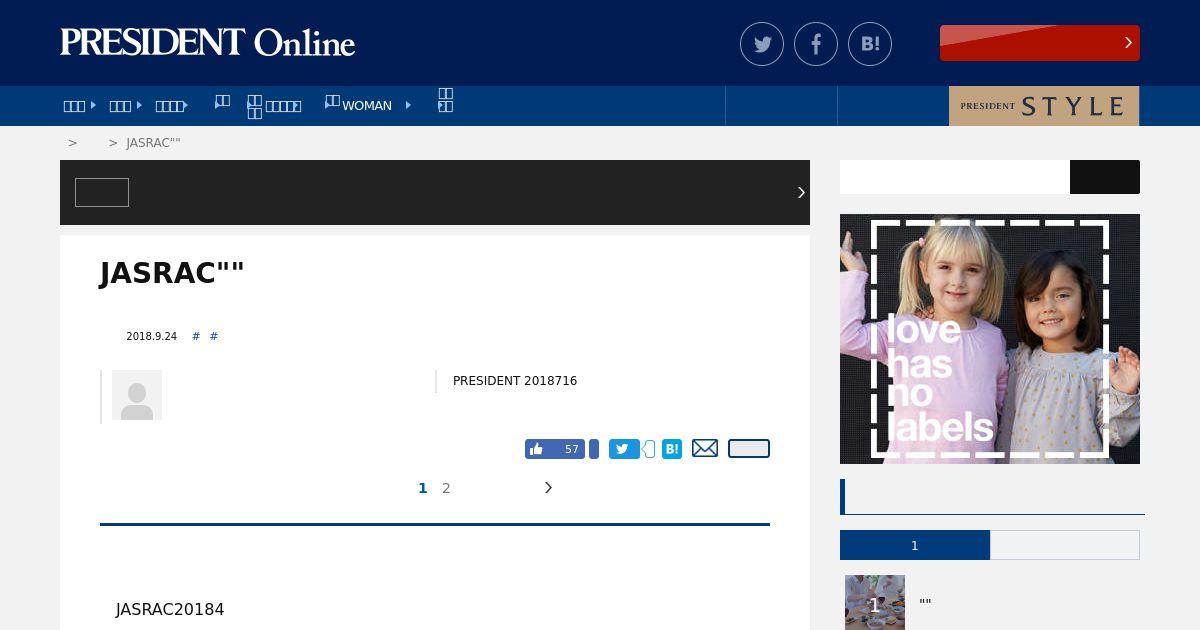Select the active ranking tab labeled 1
Screen dimensions: 1200x630
pos(915,545)
